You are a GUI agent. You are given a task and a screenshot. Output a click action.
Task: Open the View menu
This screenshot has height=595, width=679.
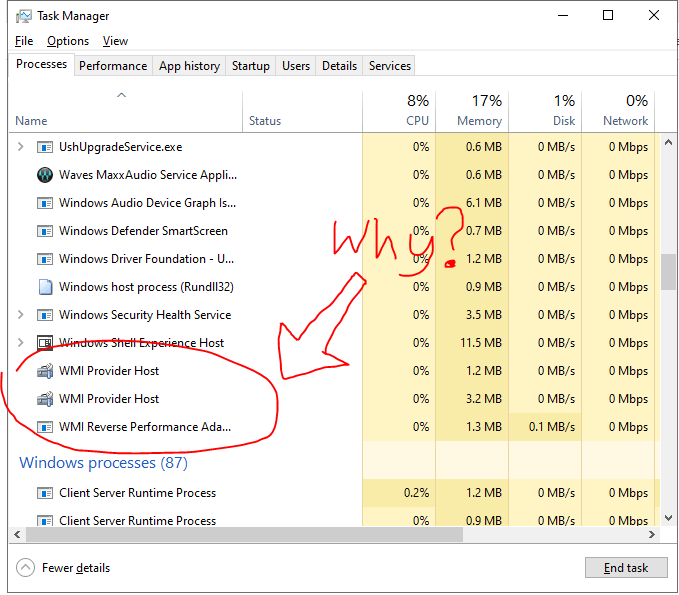point(115,41)
